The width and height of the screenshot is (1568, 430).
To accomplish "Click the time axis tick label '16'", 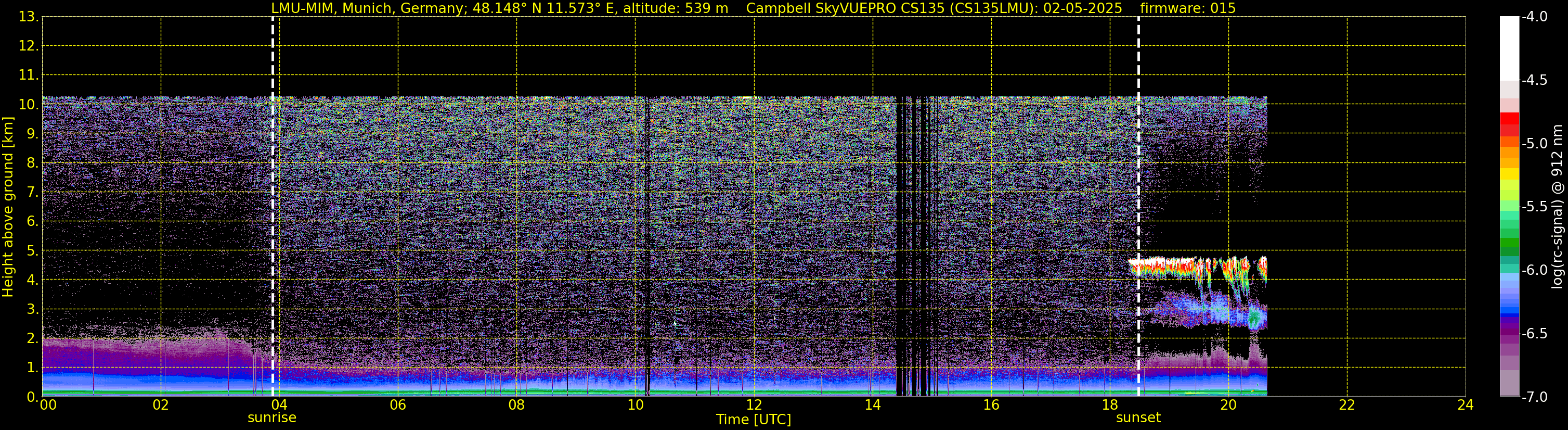I will [992, 405].
